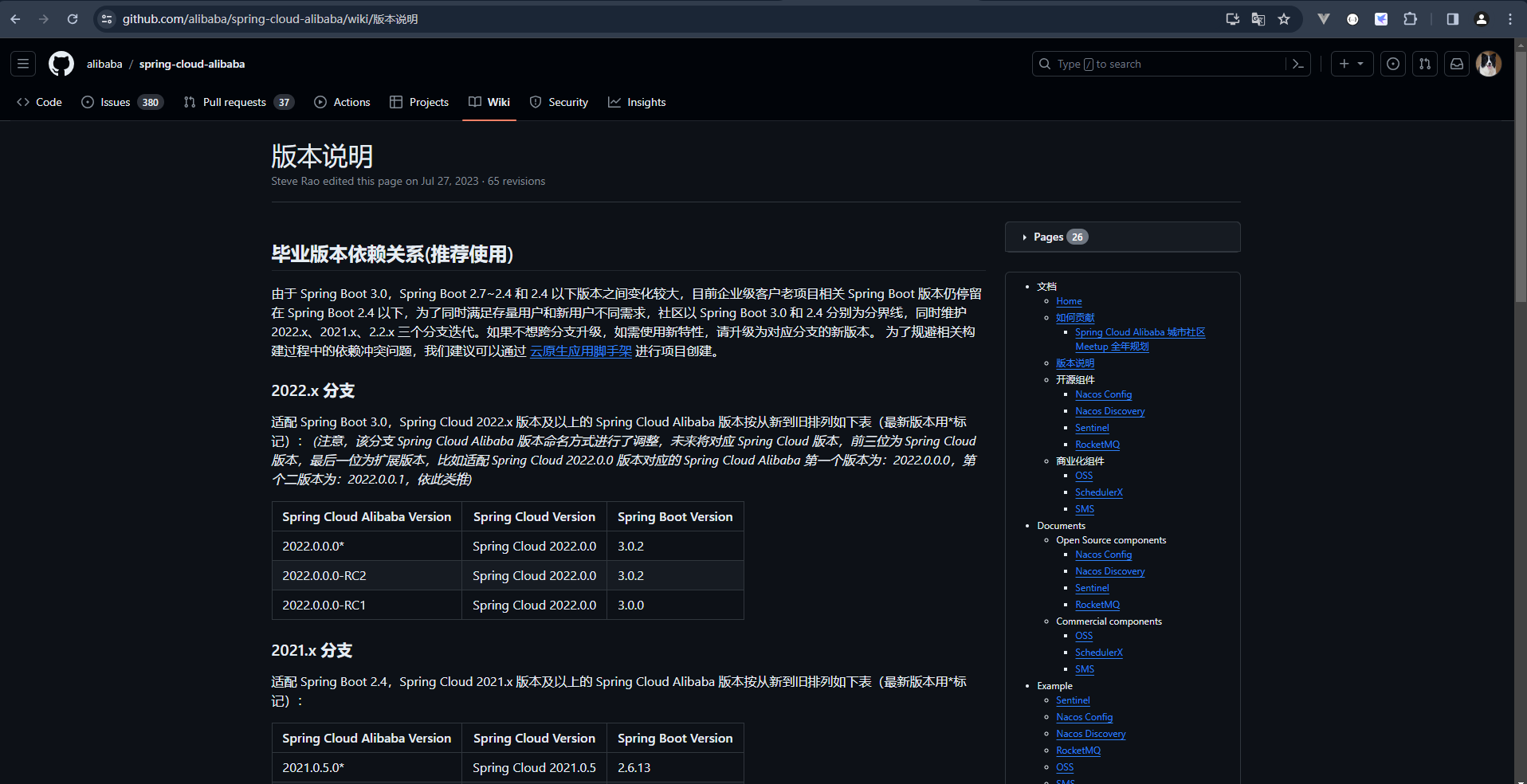
Task: Open the Code tab
Action: (39, 102)
